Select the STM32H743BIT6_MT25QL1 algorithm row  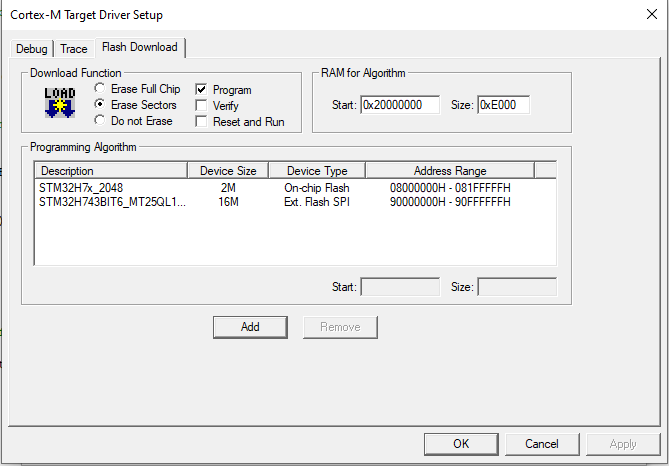(x=295, y=201)
